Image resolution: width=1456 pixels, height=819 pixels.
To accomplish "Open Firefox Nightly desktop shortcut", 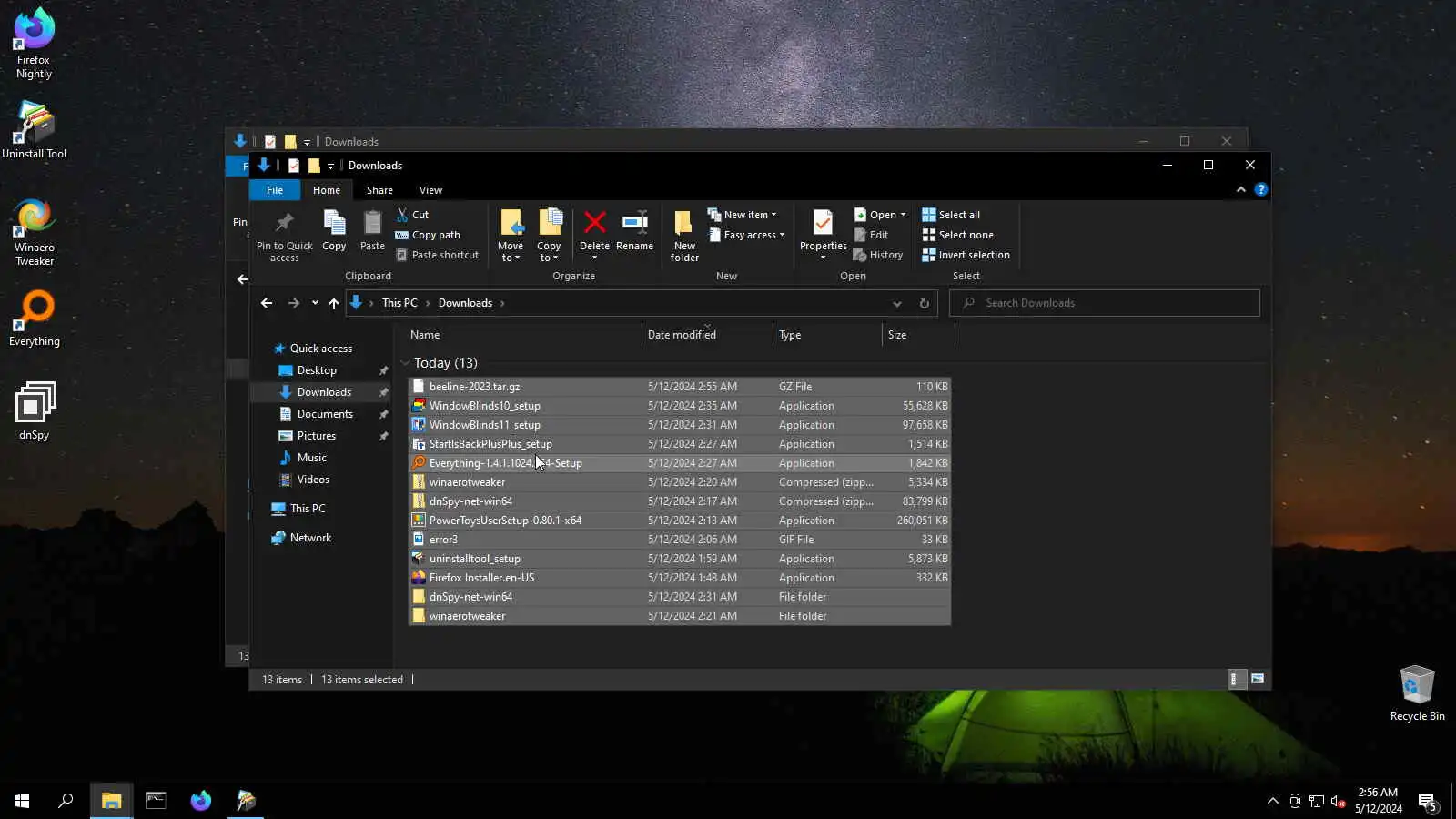I will (x=34, y=43).
